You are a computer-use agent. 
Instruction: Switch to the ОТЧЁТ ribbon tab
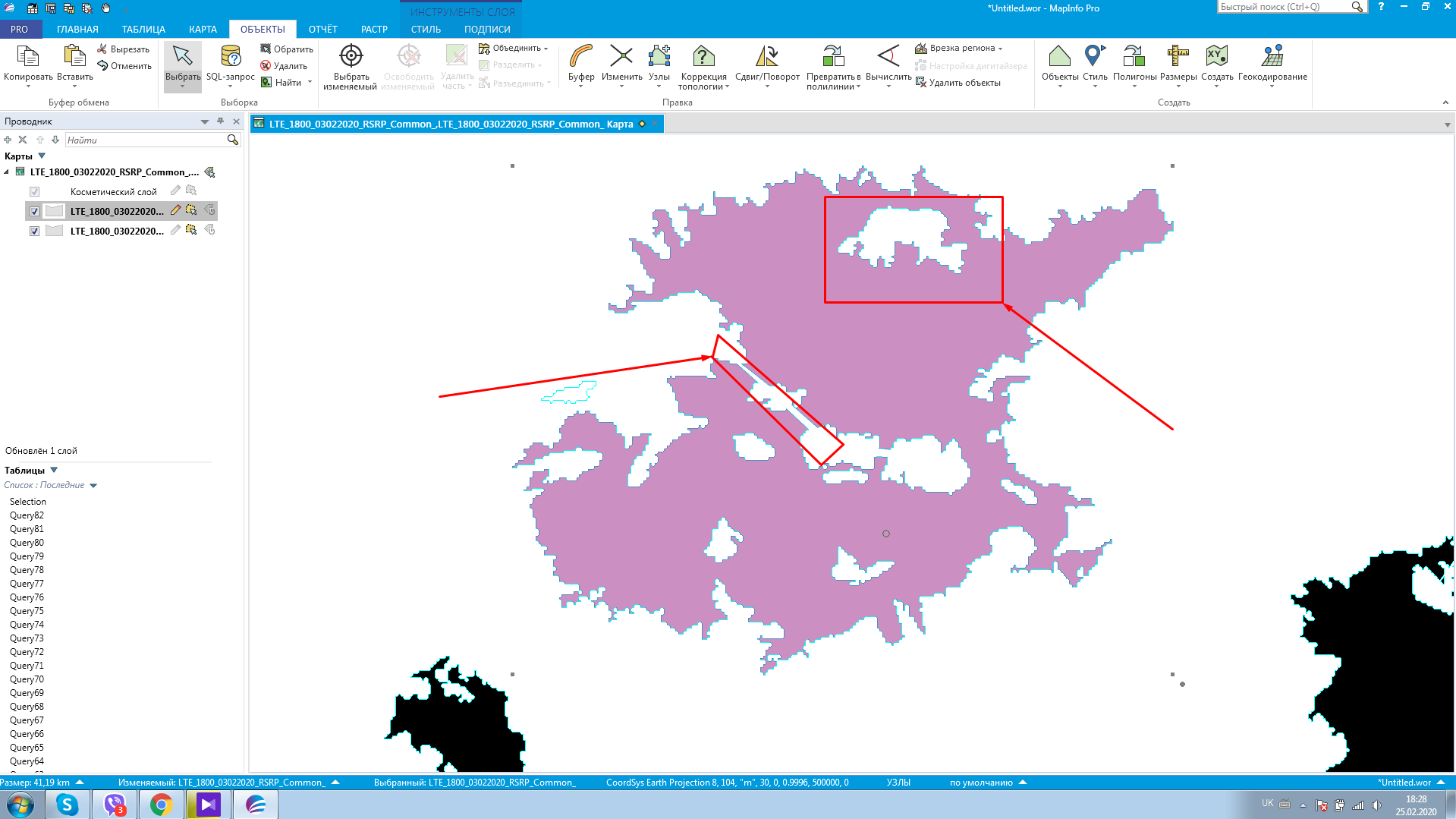pyautogui.click(x=322, y=30)
